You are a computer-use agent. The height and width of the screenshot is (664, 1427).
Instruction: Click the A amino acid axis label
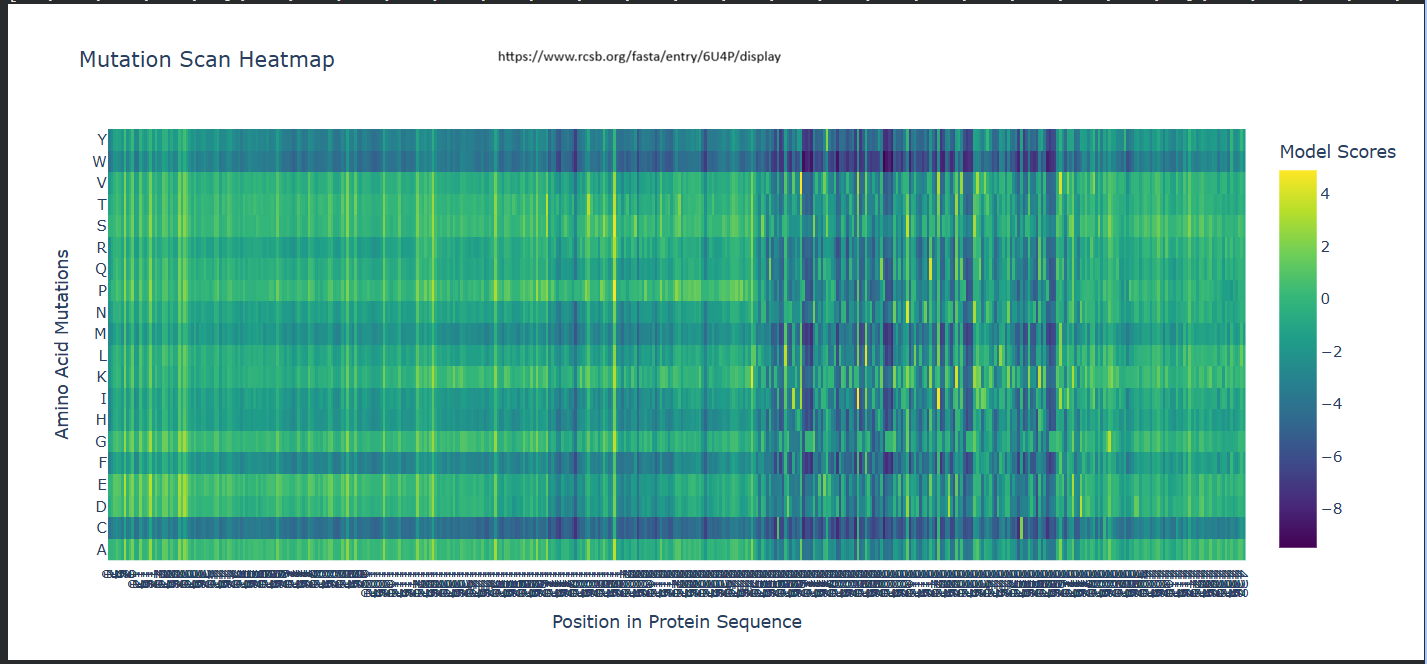click(x=101, y=550)
